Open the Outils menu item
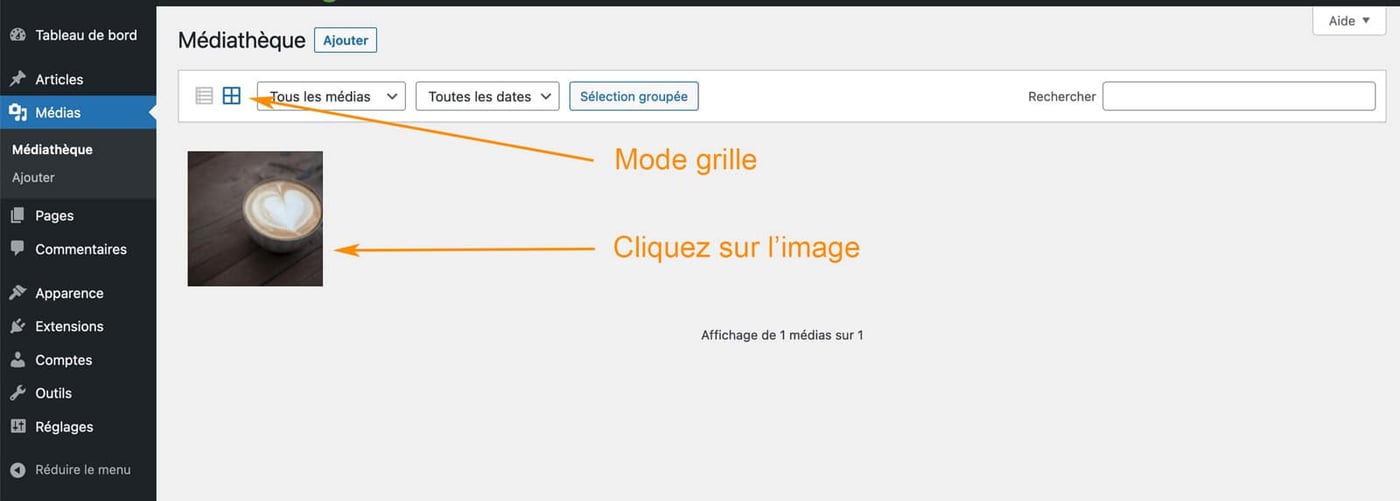Image resolution: width=1400 pixels, height=501 pixels. tap(78, 393)
